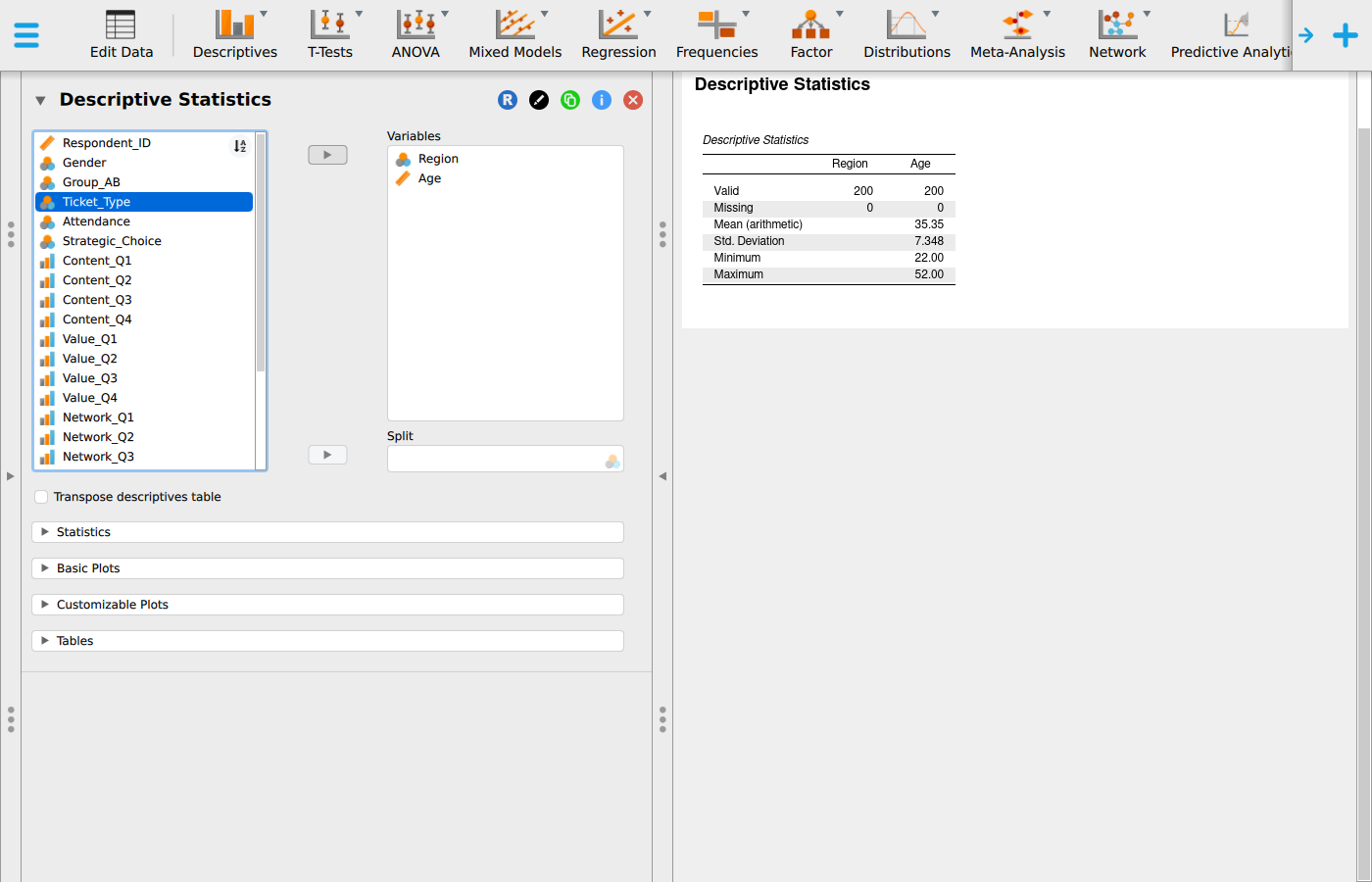The image size is (1372, 882).
Task: Move selected variable to Variables box
Action: click(327, 155)
